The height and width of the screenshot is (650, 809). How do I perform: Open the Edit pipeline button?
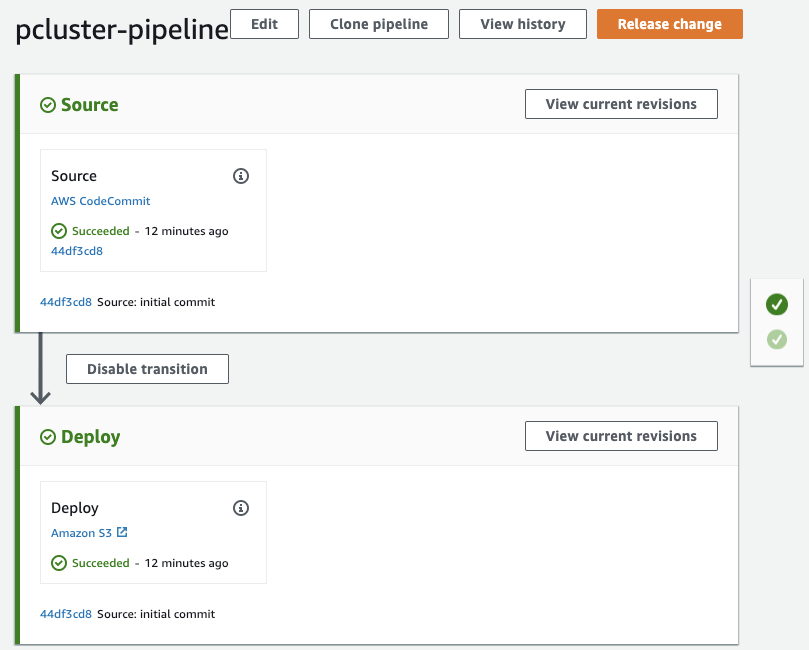click(264, 24)
